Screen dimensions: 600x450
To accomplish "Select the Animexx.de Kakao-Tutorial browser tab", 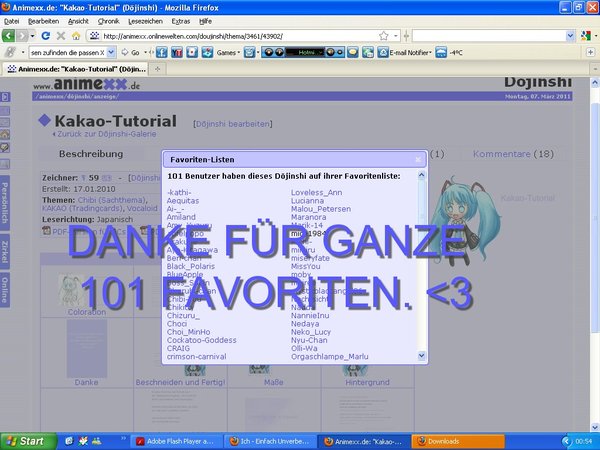I will pyautogui.click(x=76, y=69).
